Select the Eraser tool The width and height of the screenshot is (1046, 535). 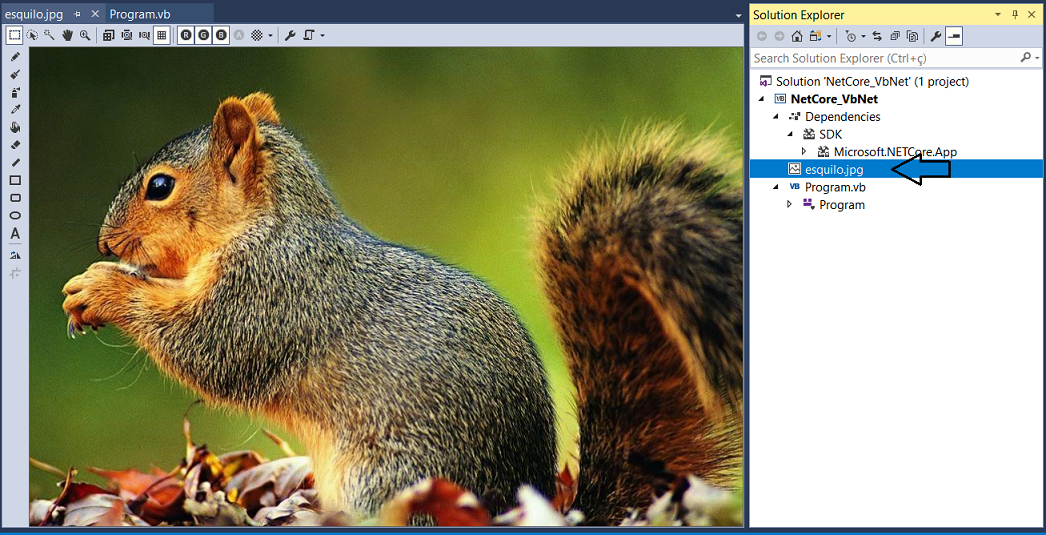[15, 145]
